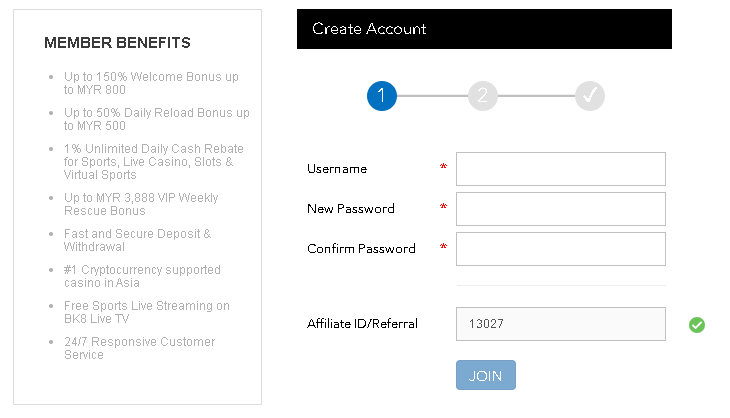Image resolution: width=730 pixels, height=418 pixels.
Task: Click the step 2 circle indicator
Action: click(x=483, y=96)
